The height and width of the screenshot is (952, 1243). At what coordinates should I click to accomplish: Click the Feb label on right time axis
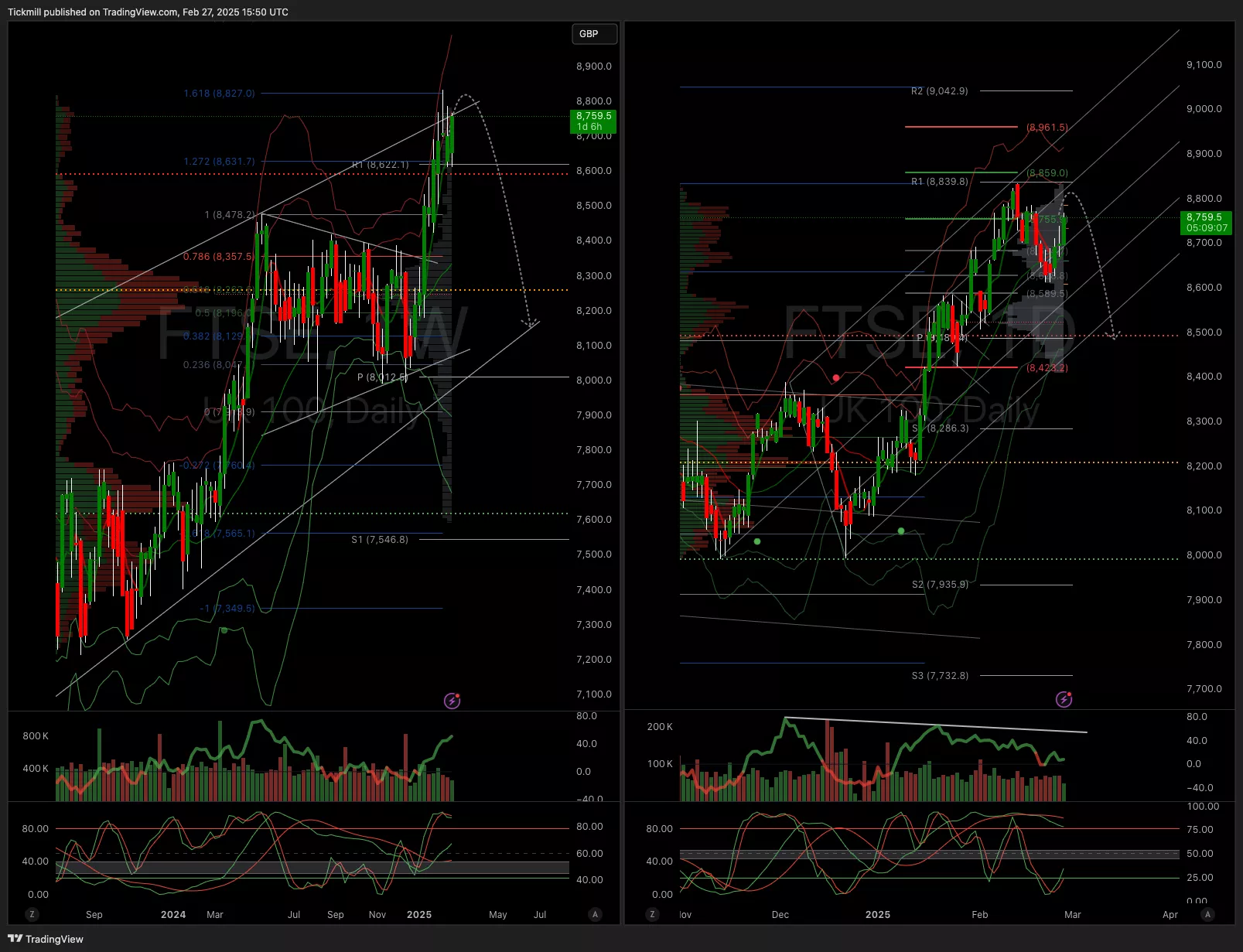(x=979, y=914)
